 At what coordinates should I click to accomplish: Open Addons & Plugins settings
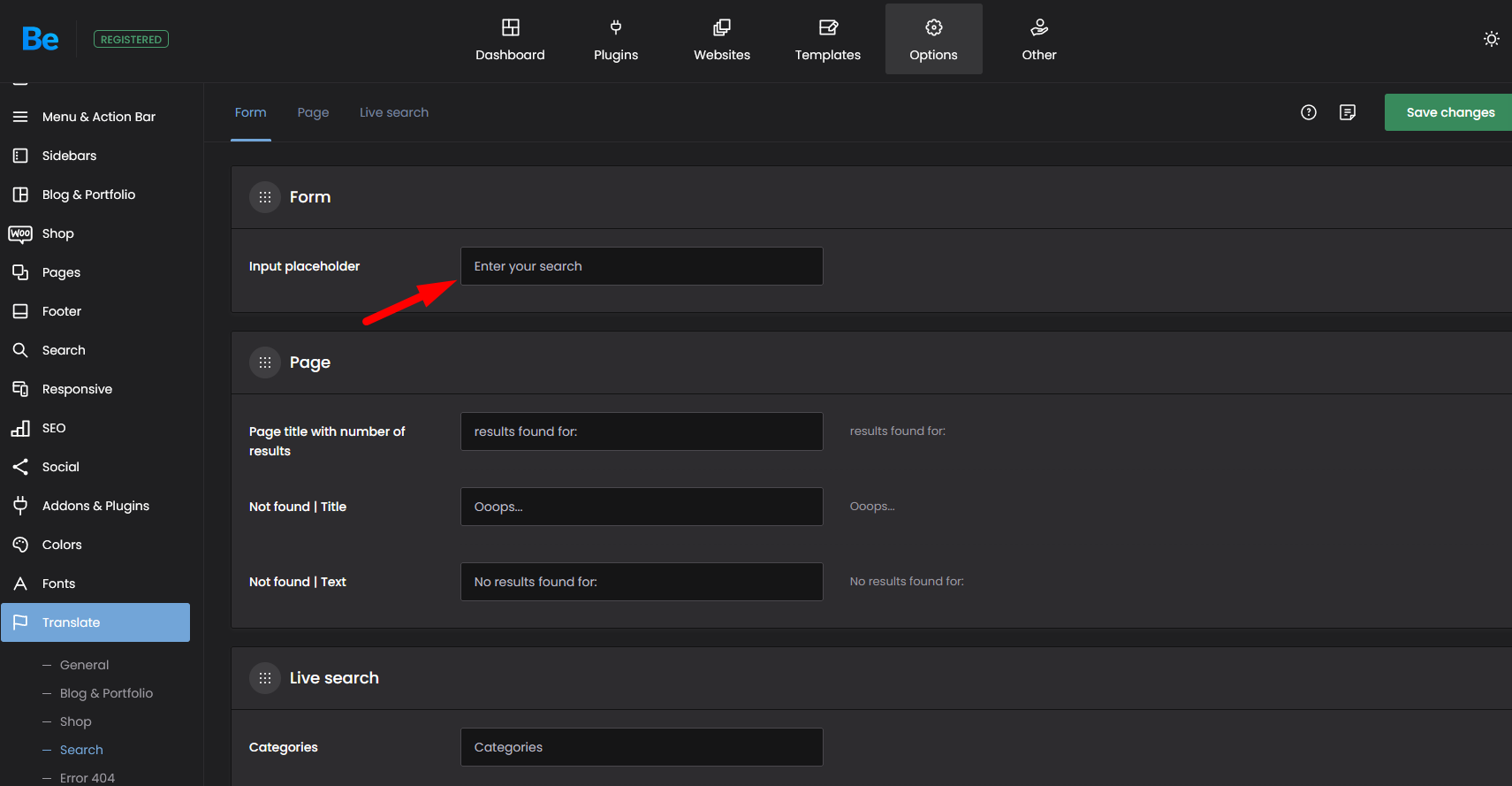pyautogui.click(x=95, y=506)
